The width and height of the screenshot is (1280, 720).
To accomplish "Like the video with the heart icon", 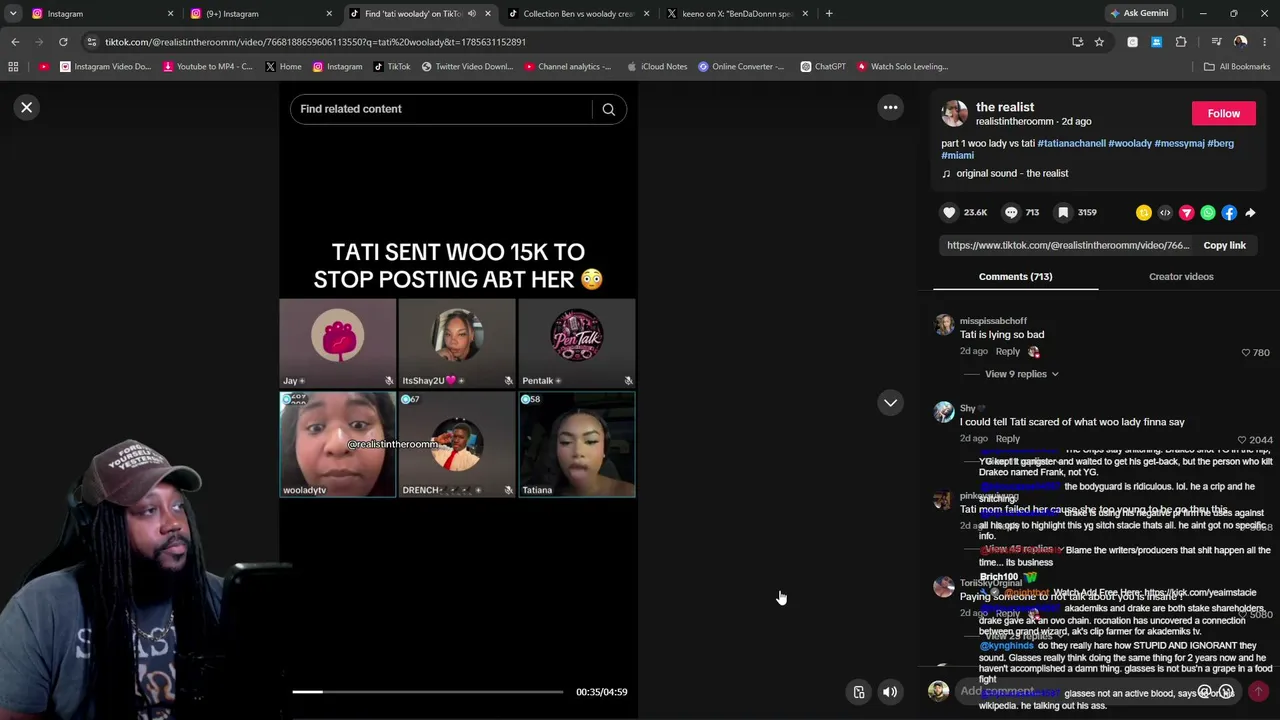I will pyautogui.click(x=949, y=212).
